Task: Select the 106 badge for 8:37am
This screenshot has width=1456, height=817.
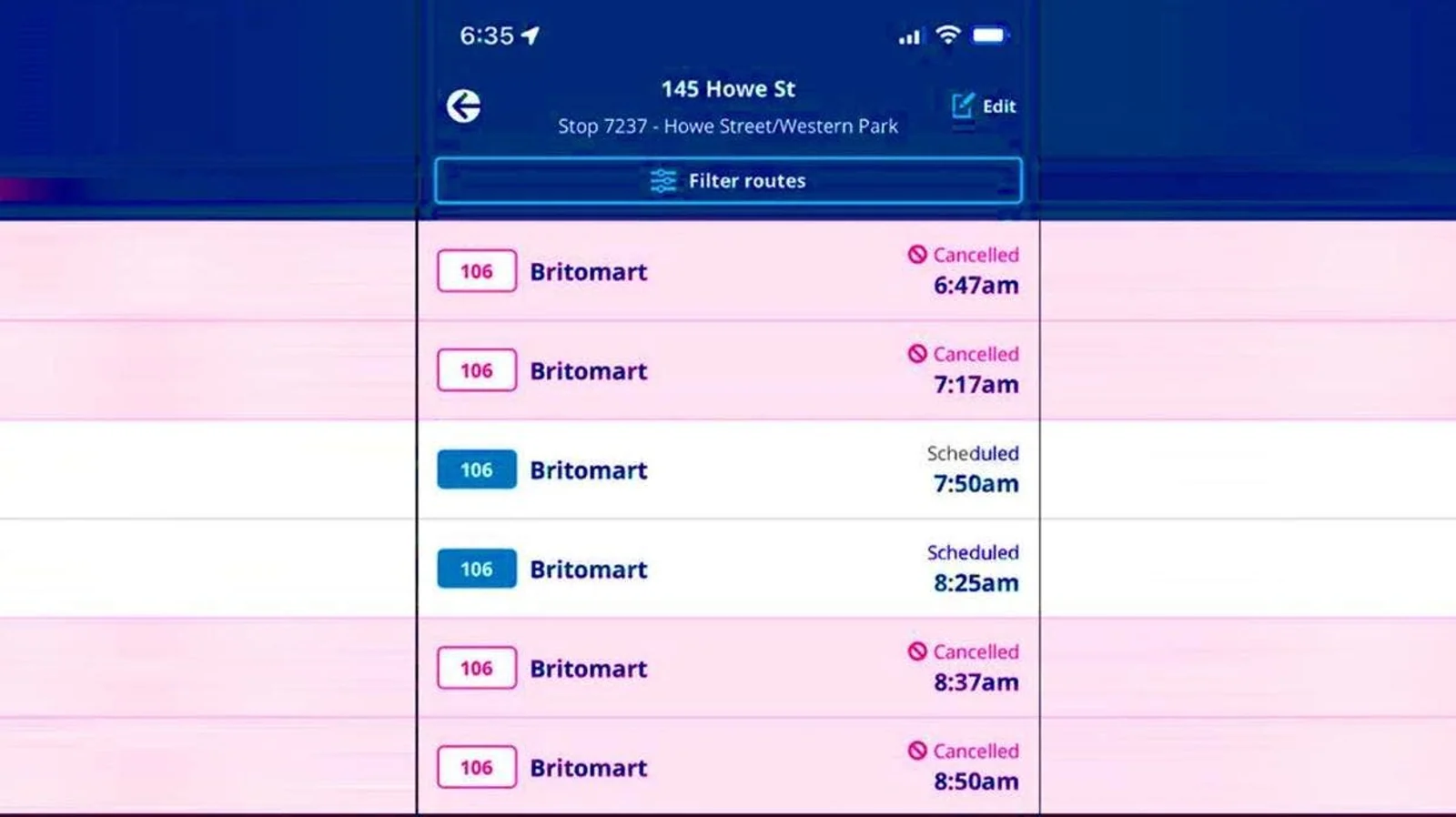Action: click(x=477, y=668)
